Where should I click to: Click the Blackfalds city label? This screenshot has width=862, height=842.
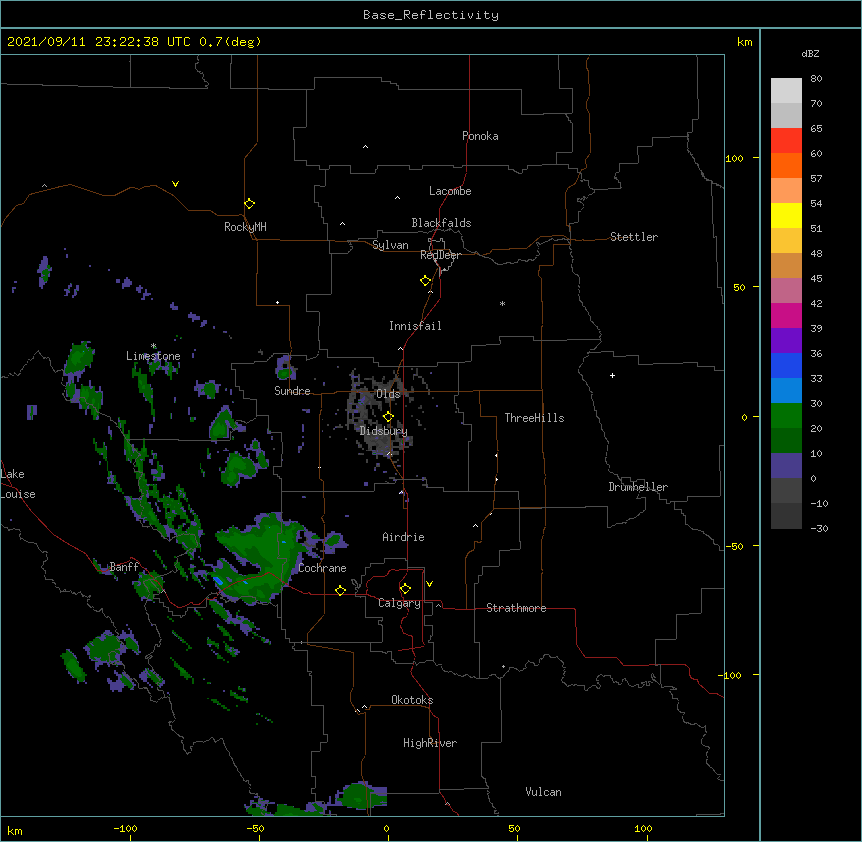click(x=441, y=223)
